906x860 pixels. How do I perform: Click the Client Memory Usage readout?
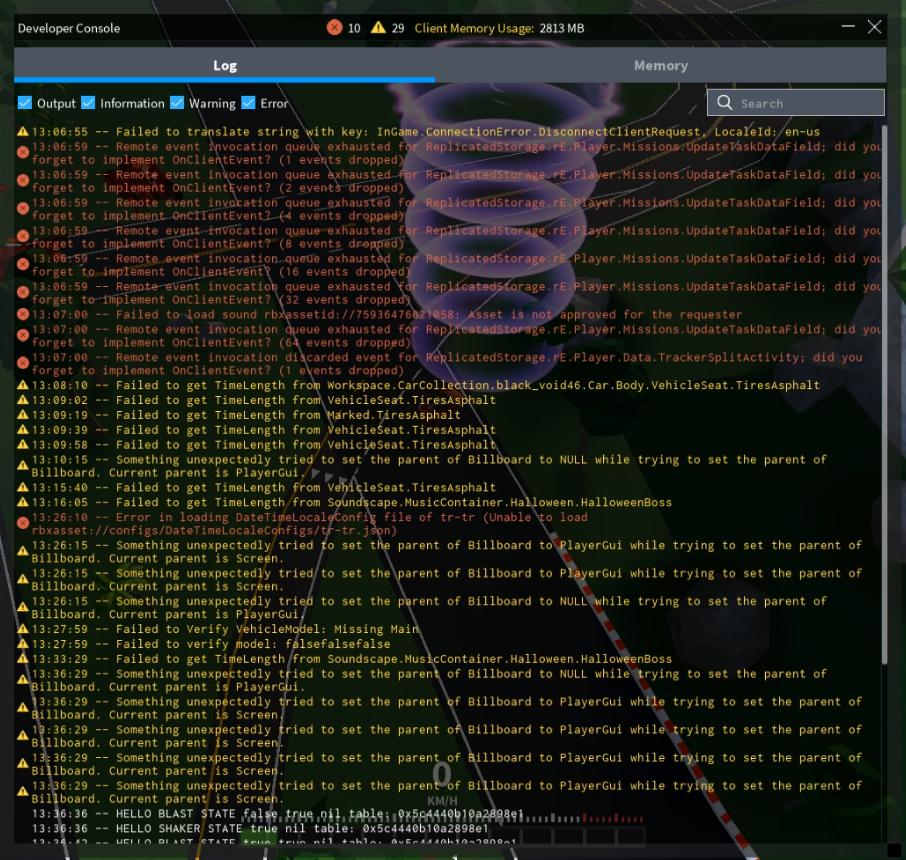coord(499,28)
